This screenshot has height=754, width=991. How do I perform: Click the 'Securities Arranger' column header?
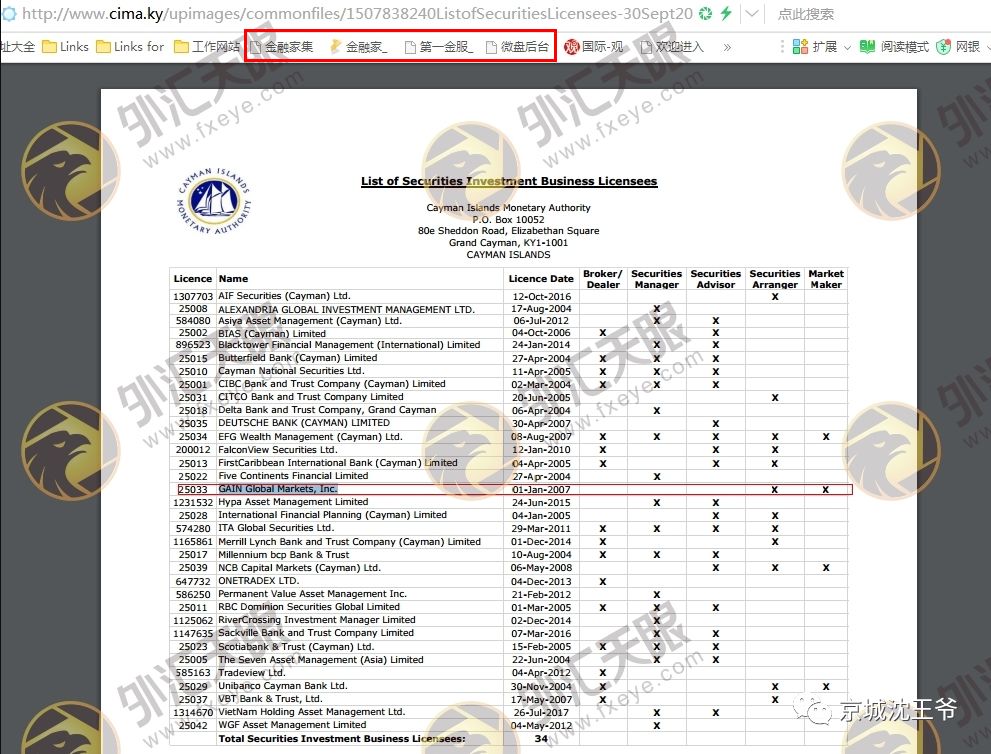[x=775, y=279]
